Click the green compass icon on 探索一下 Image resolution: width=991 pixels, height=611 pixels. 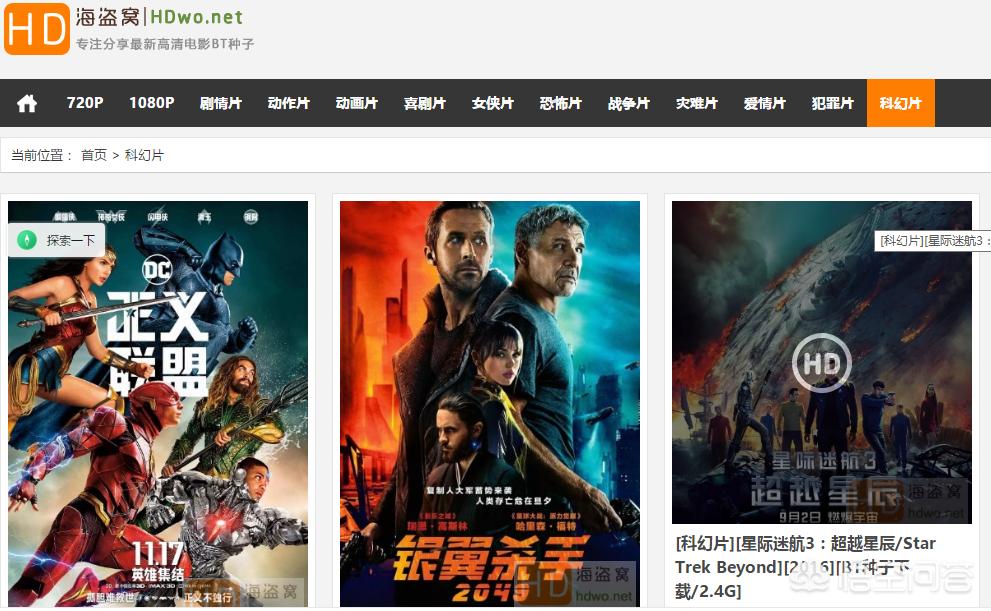[27, 240]
